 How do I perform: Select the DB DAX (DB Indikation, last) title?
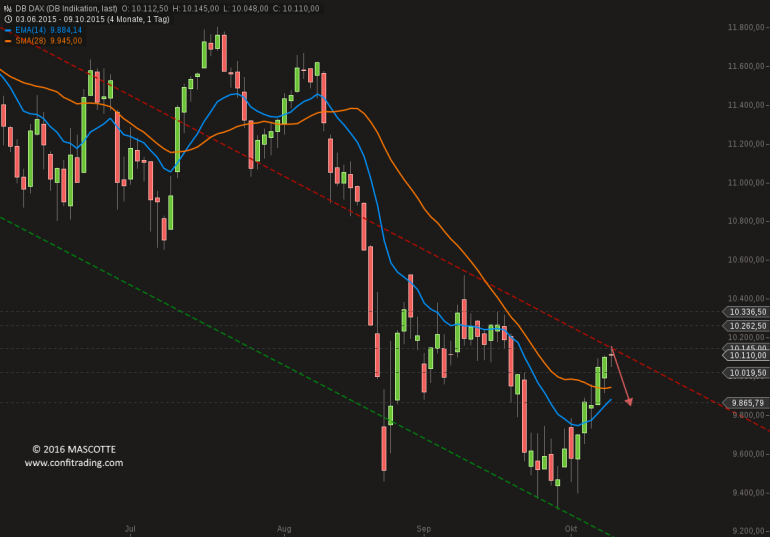[x=66, y=8]
